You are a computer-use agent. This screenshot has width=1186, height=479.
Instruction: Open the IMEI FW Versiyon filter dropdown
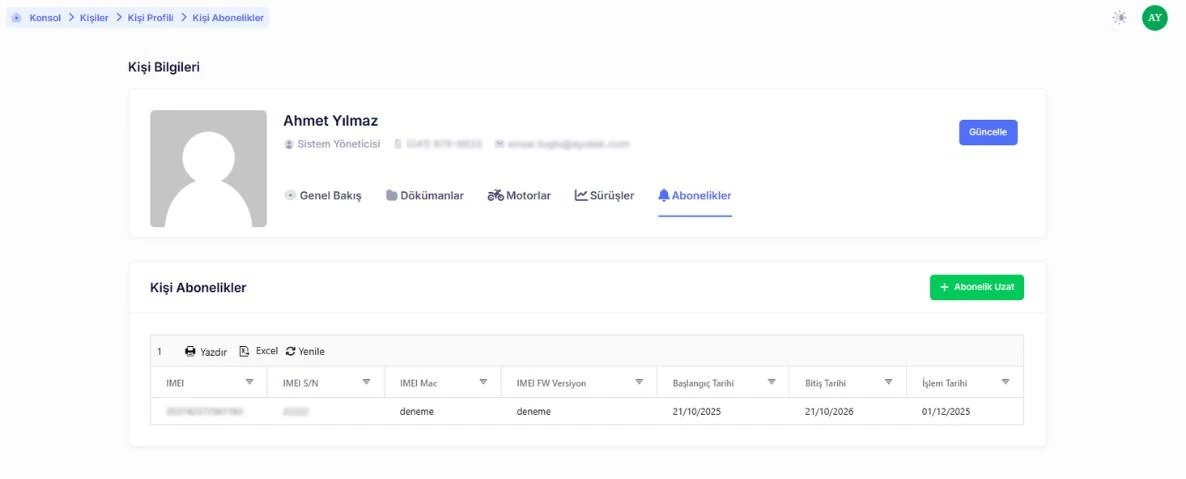[639, 382]
